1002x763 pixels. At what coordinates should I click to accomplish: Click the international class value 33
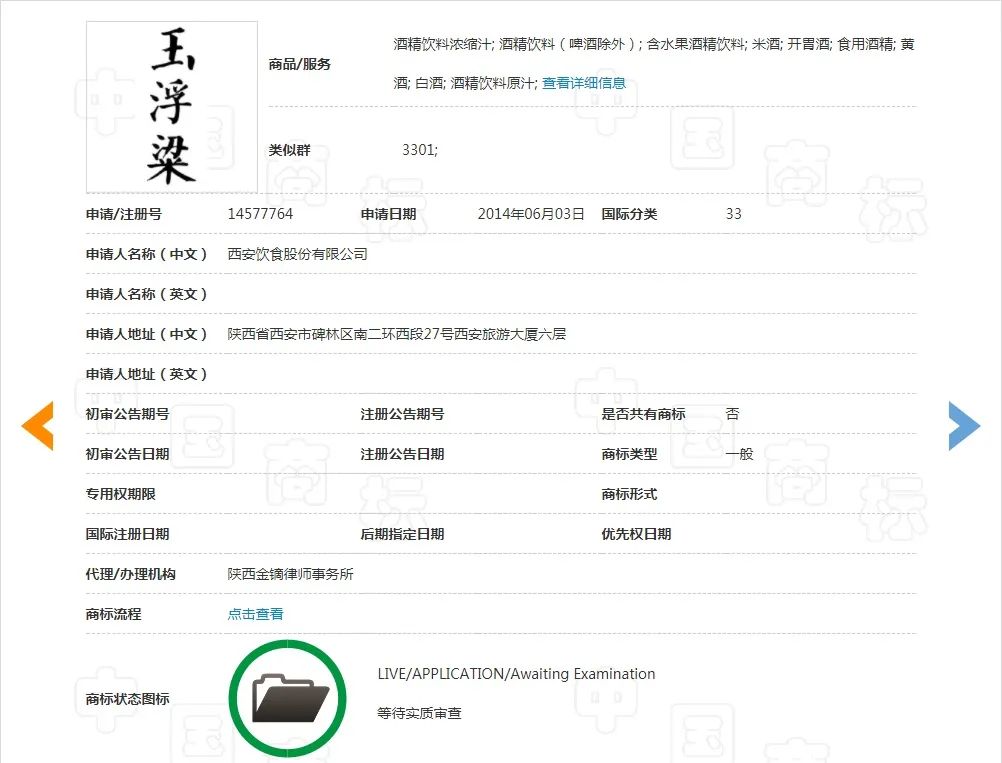click(733, 214)
